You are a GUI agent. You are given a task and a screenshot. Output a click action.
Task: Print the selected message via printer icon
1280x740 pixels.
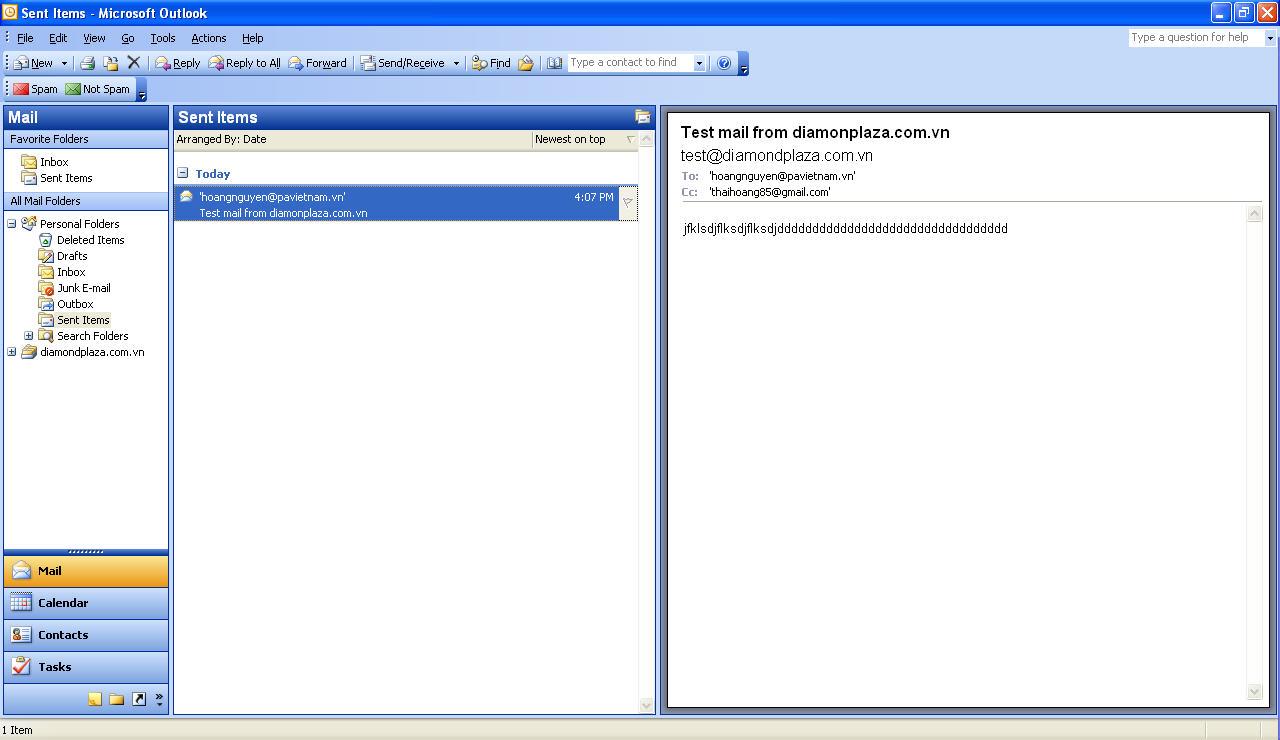(88, 63)
